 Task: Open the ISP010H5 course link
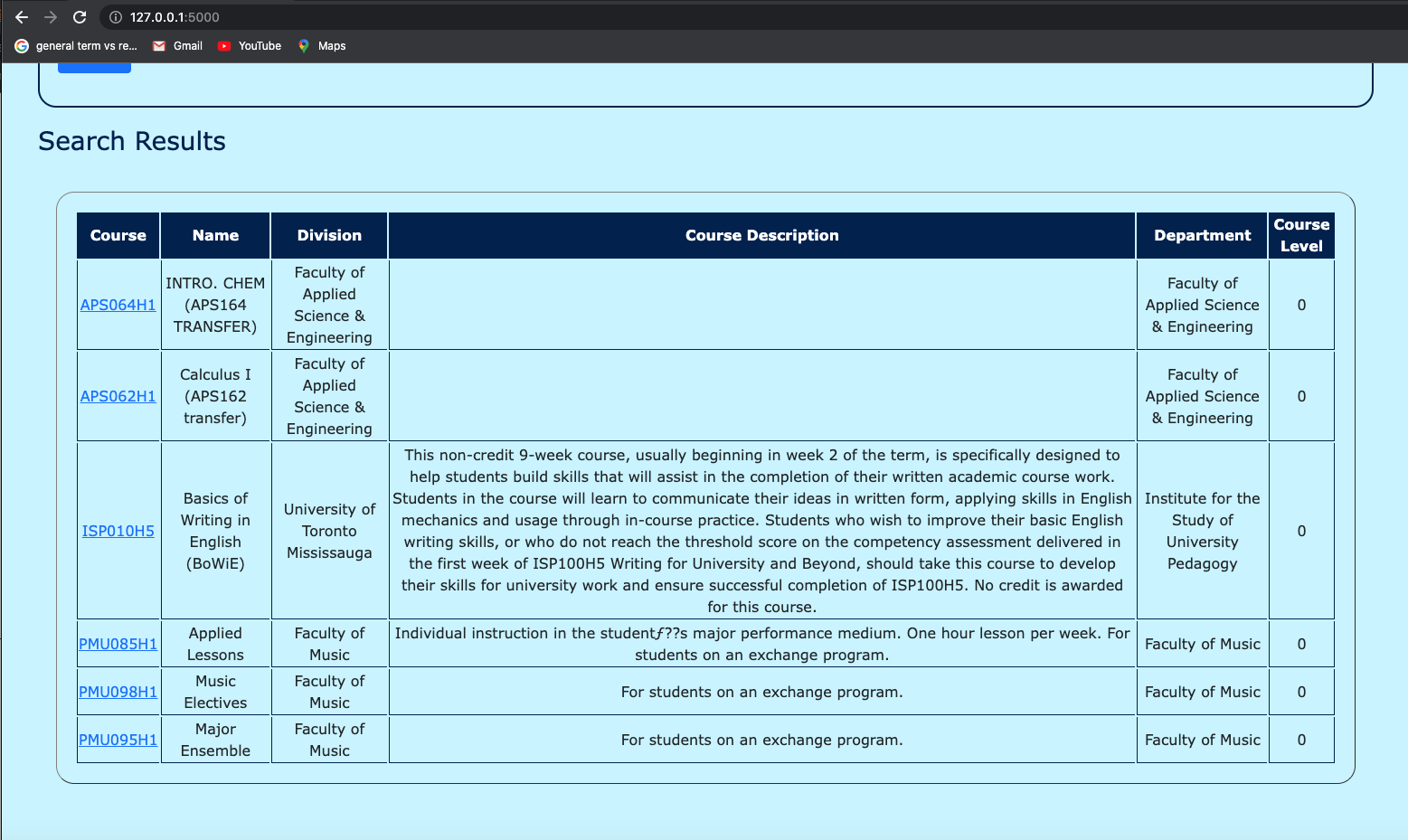point(118,531)
